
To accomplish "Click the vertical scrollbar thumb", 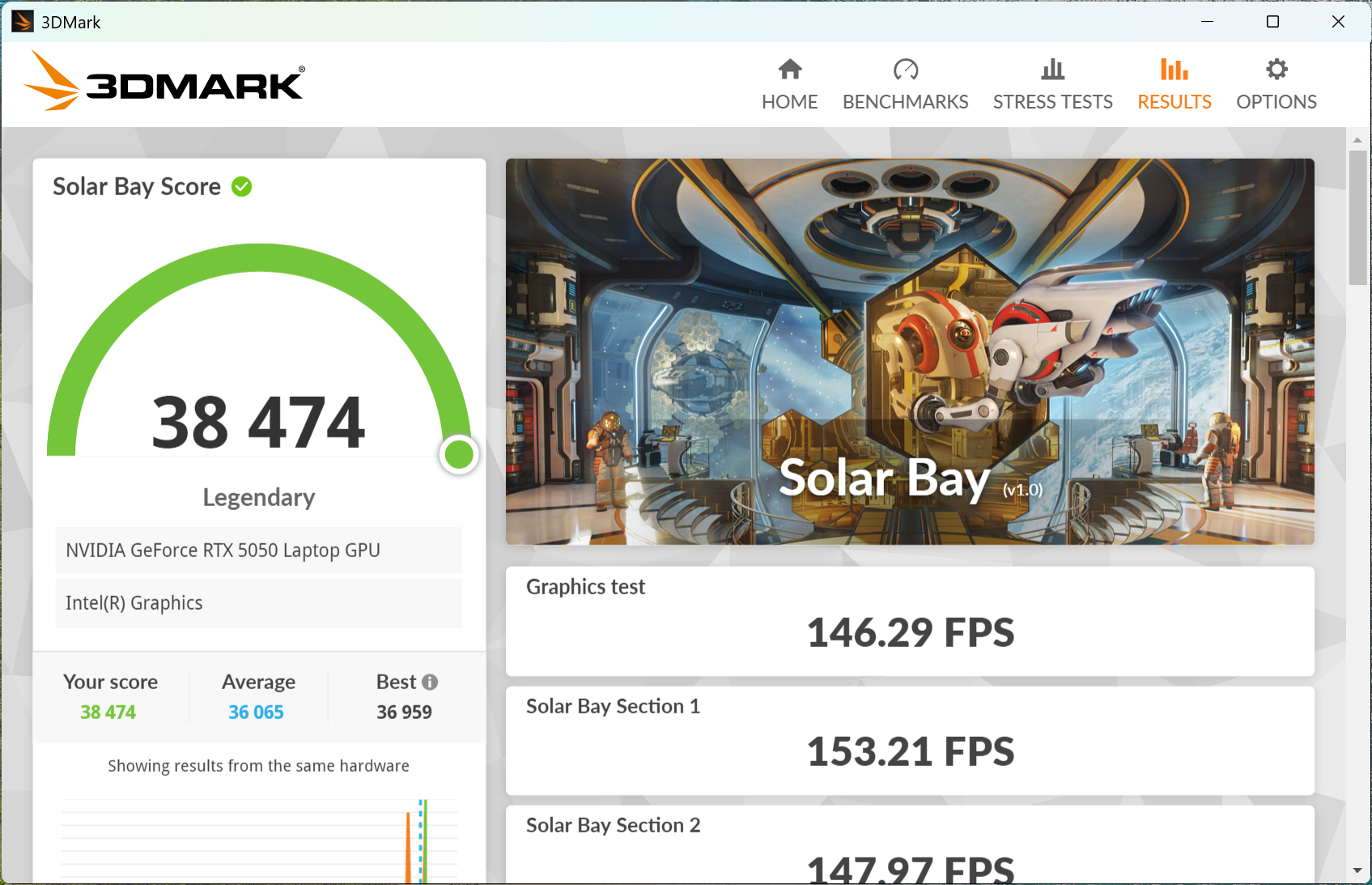I will (1357, 217).
